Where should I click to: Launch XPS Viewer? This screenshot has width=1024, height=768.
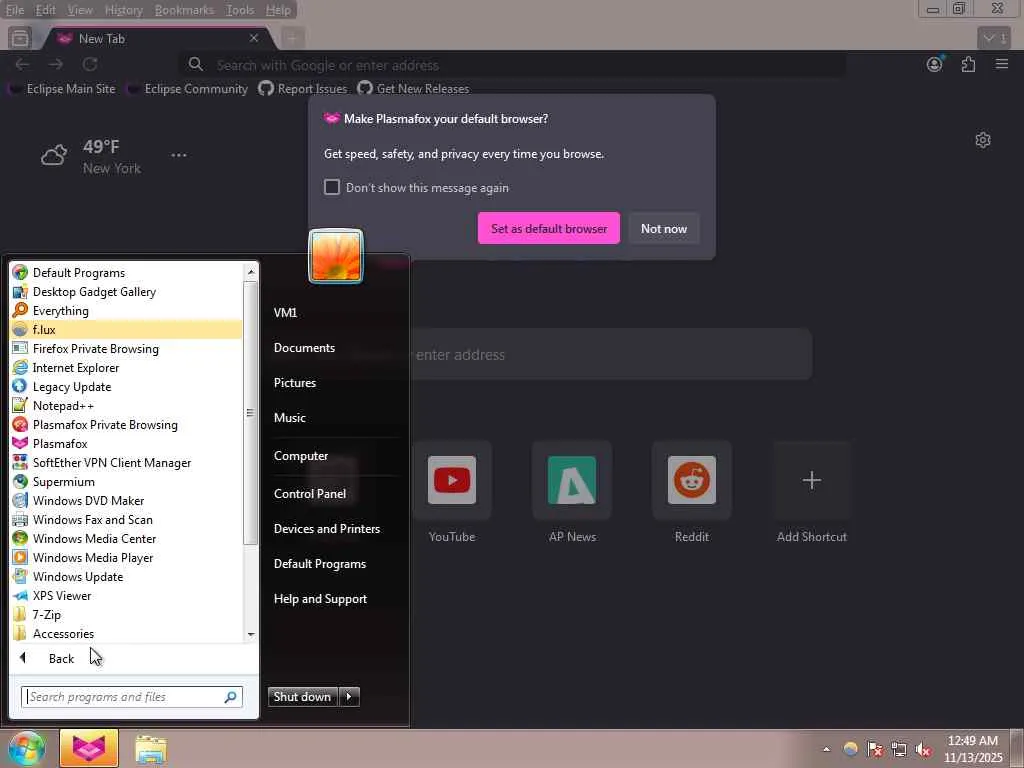pos(126,595)
